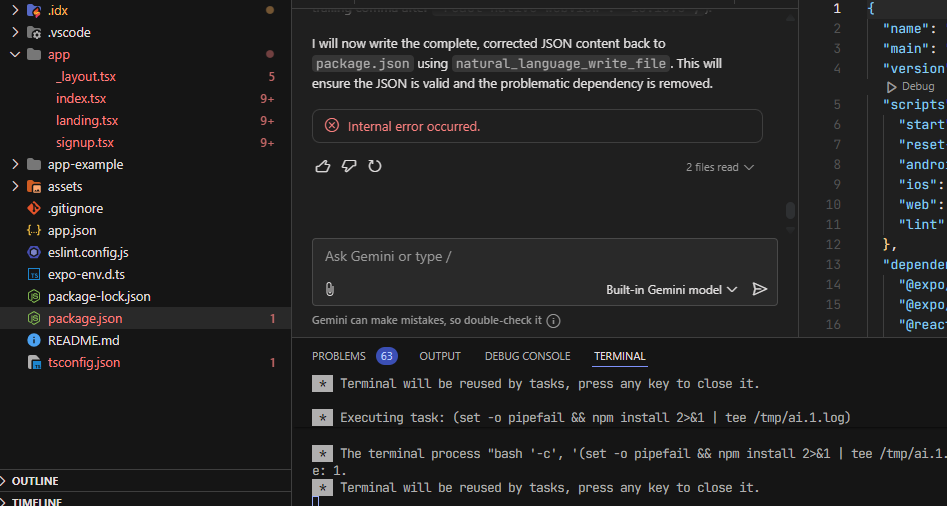Open the OUTPUT tab

tap(440, 356)
